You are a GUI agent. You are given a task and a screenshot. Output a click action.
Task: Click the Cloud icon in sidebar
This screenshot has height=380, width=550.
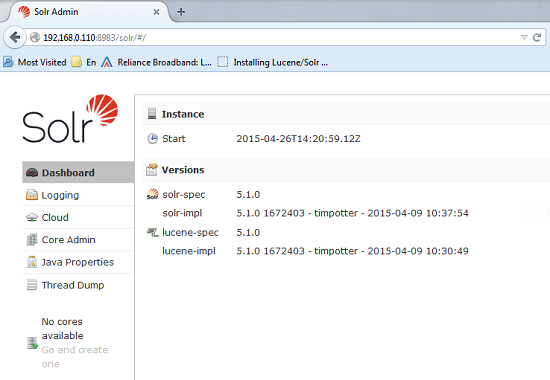(x=32, y=218)
